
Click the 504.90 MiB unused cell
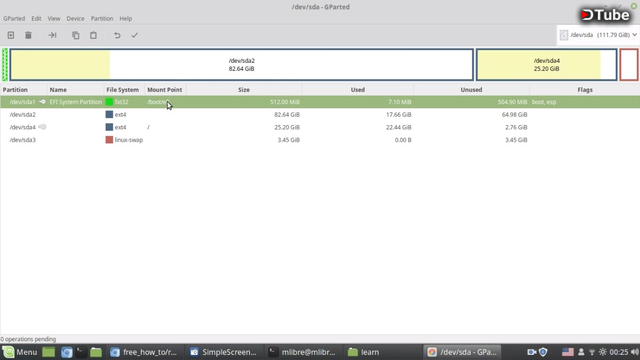[512, 102]
